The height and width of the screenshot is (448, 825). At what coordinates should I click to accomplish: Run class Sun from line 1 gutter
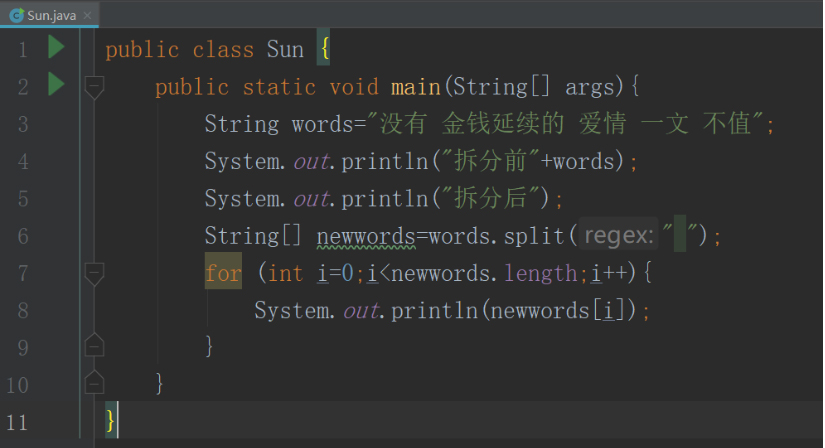(x=56, y=47)
